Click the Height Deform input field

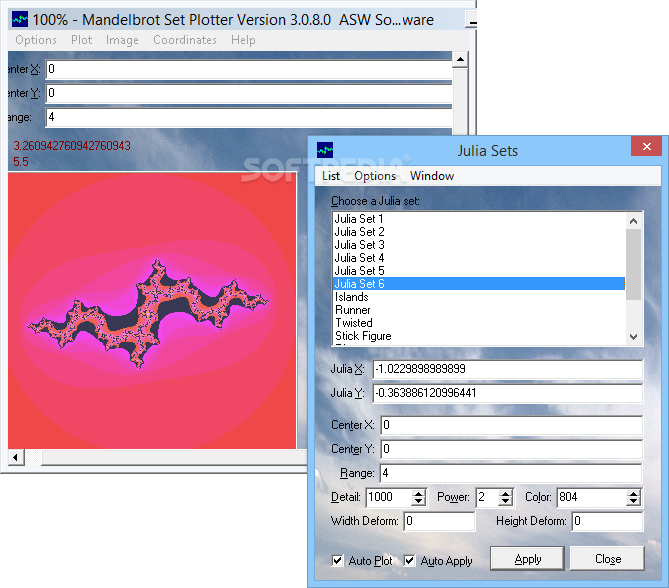pyautogui.click(x=607, y=521)
